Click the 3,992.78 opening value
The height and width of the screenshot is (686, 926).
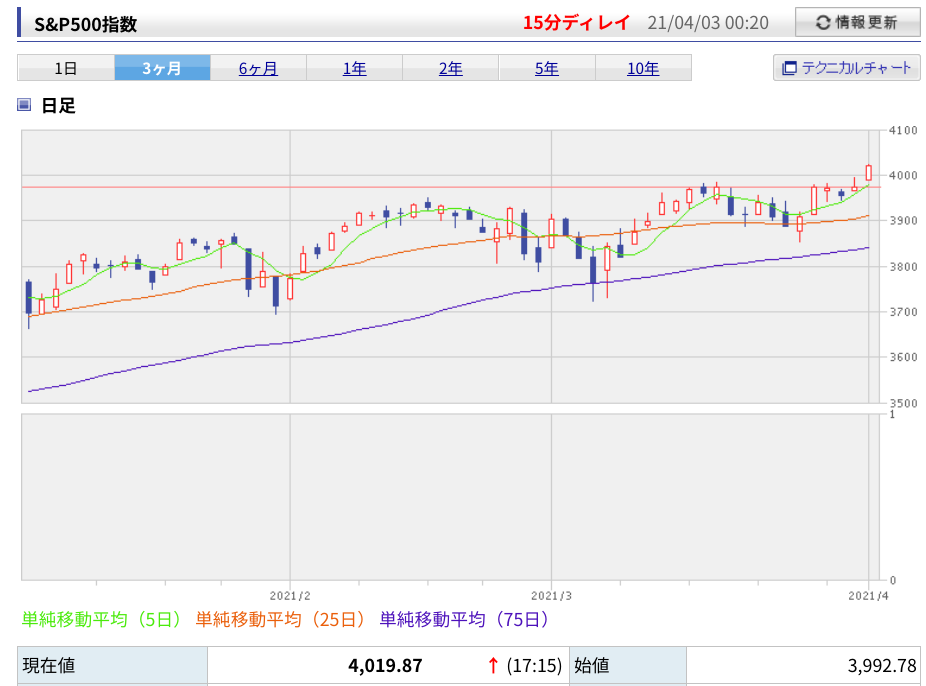(882, 666)
